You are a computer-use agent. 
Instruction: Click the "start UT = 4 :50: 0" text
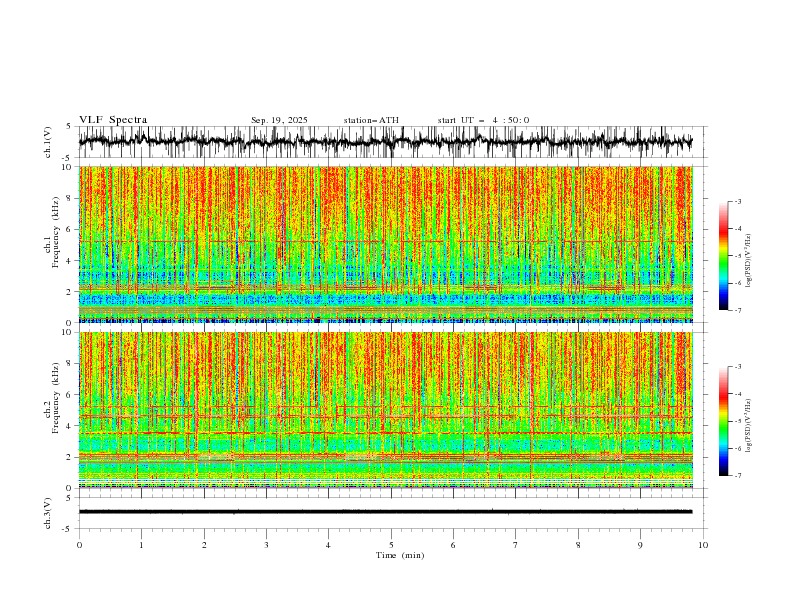(483, 120)
